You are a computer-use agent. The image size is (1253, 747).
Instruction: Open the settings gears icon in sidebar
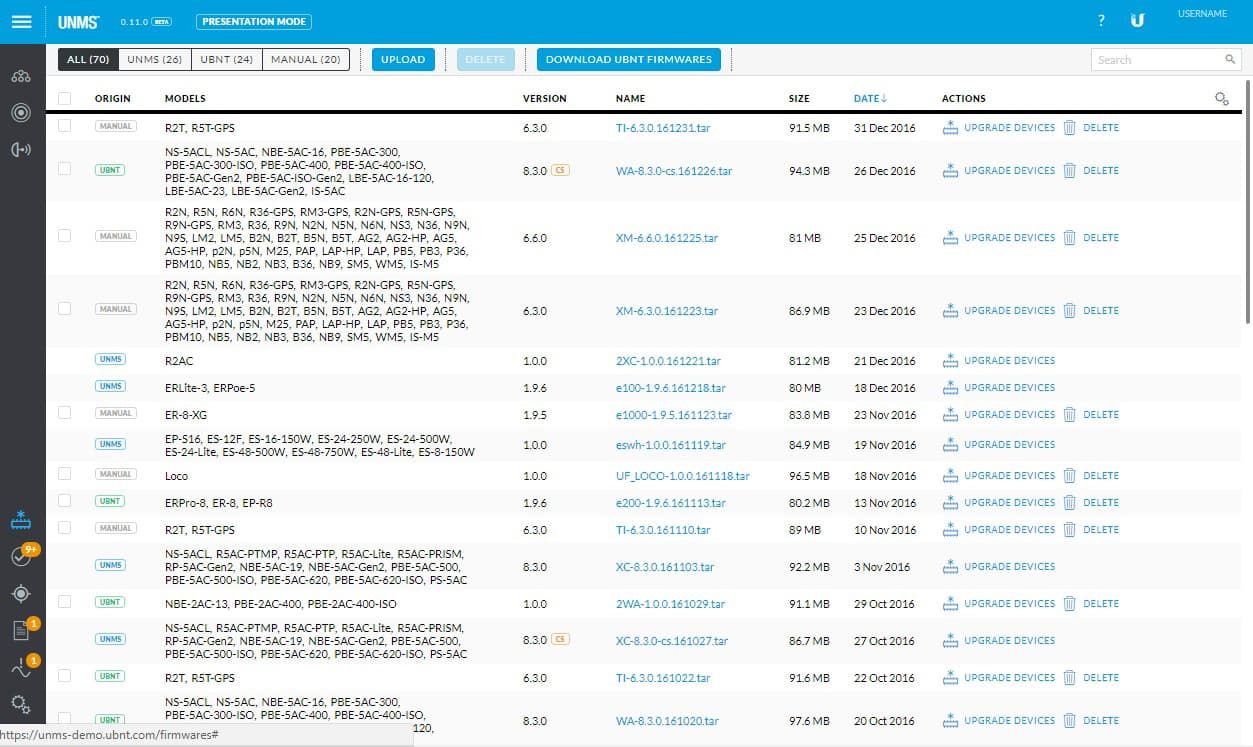21,703
